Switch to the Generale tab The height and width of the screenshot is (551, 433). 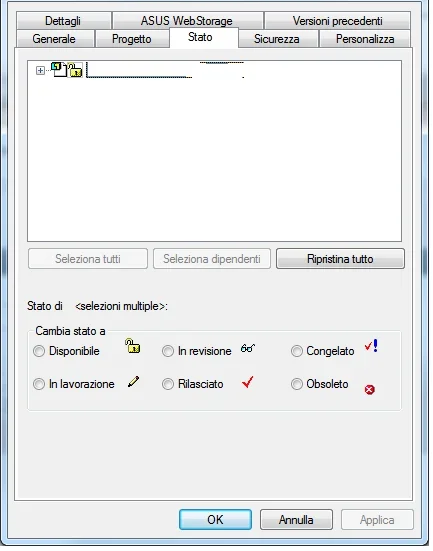click(x=54, y=39)
